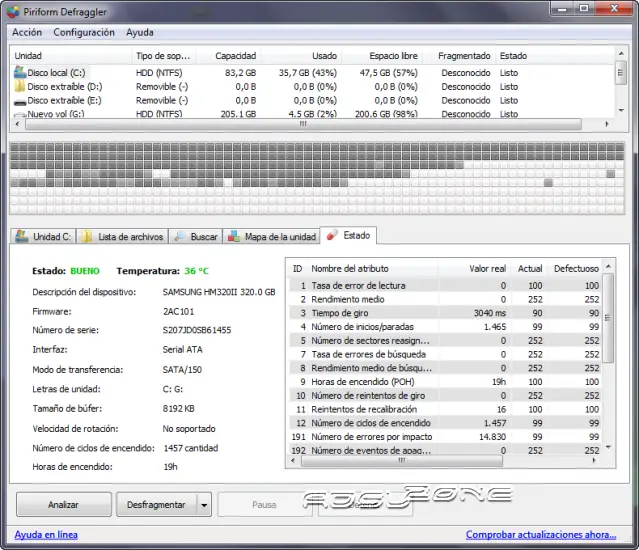Click the Defectuoso column header
The height and width of the screenshot is (550, 639).
576,269
